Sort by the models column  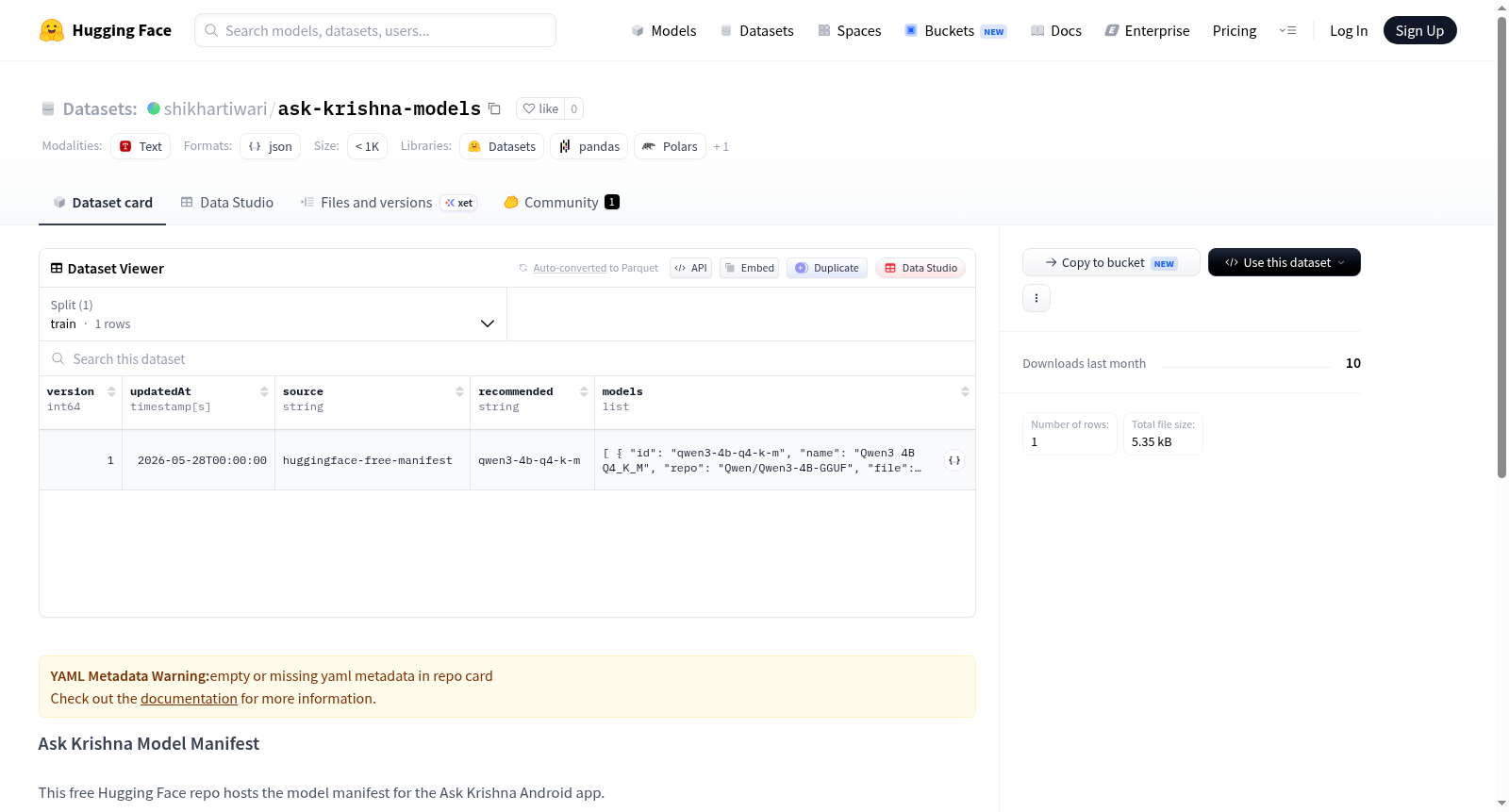[965, 391]
